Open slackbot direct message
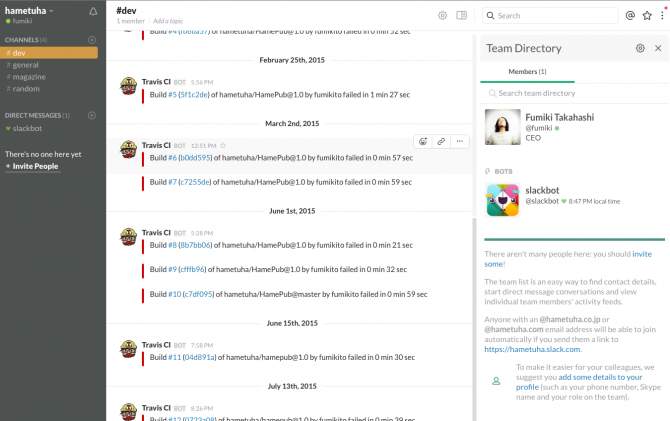This screenshot has height=421, width=670. click(27, 128)
